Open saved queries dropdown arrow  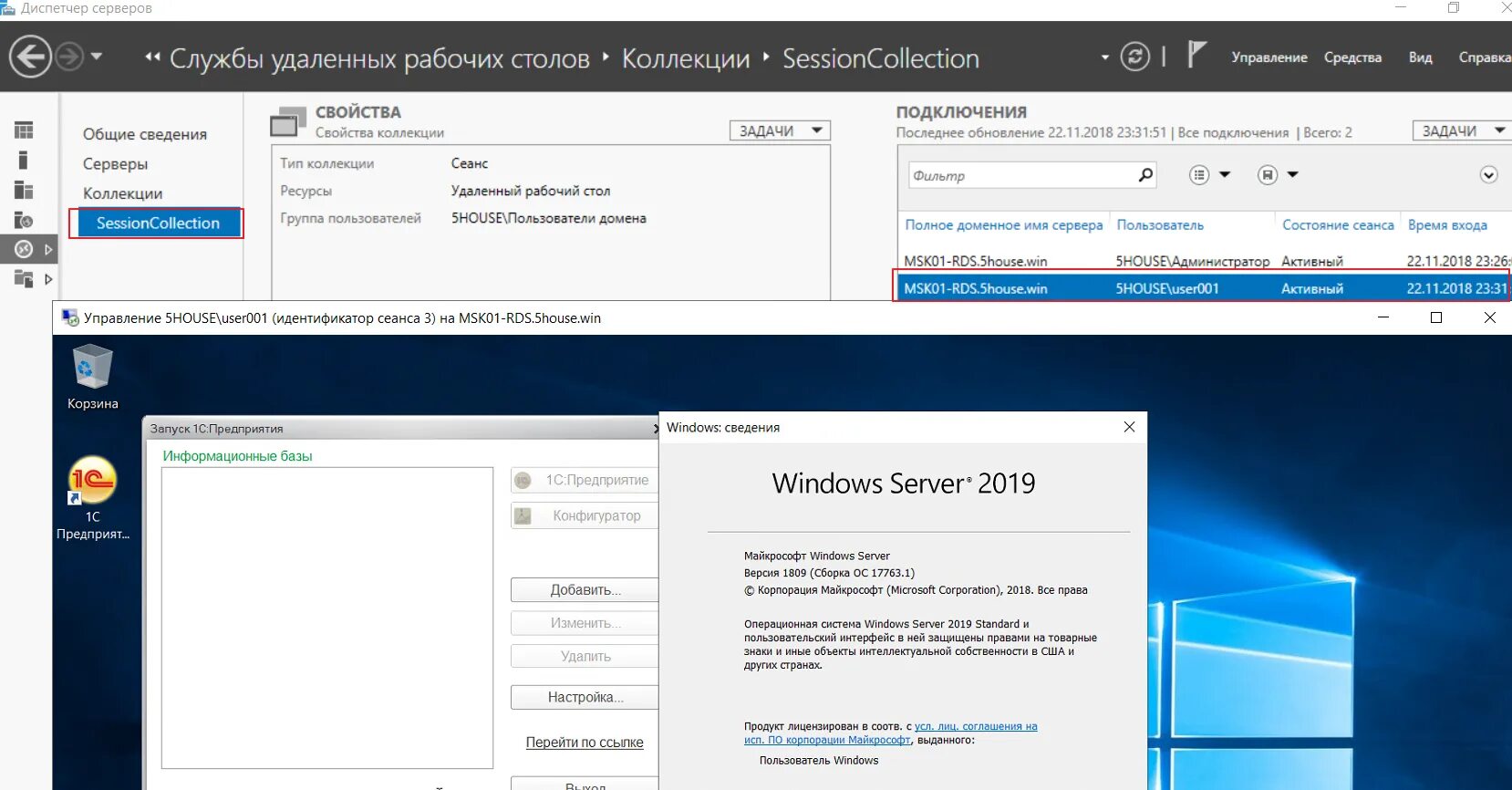pyautogui.click(x=1292, y=174)
